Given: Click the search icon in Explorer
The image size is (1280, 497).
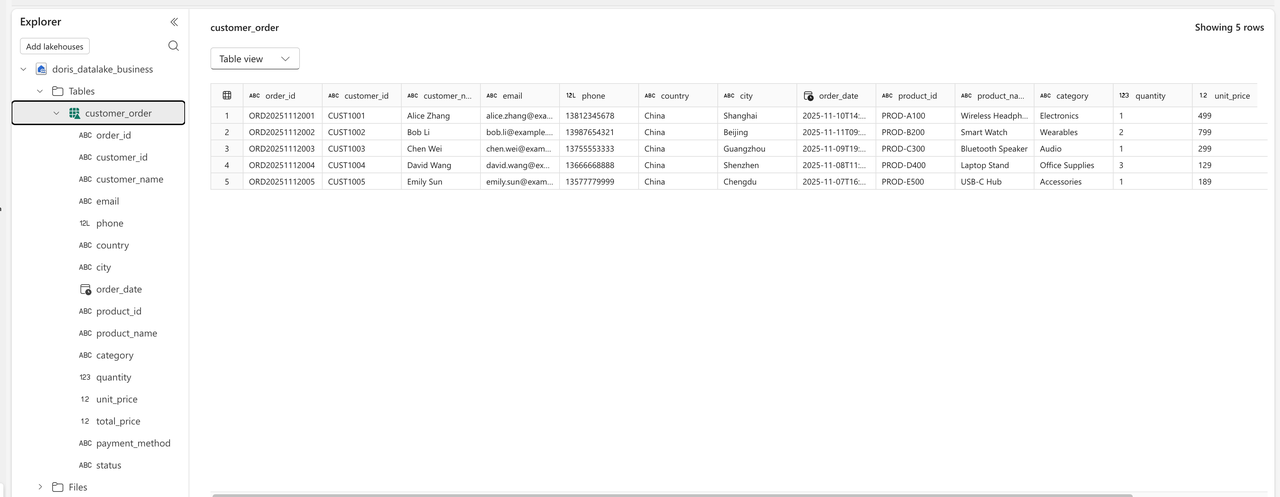Looking at the screenshot, I should coord(174,46).
